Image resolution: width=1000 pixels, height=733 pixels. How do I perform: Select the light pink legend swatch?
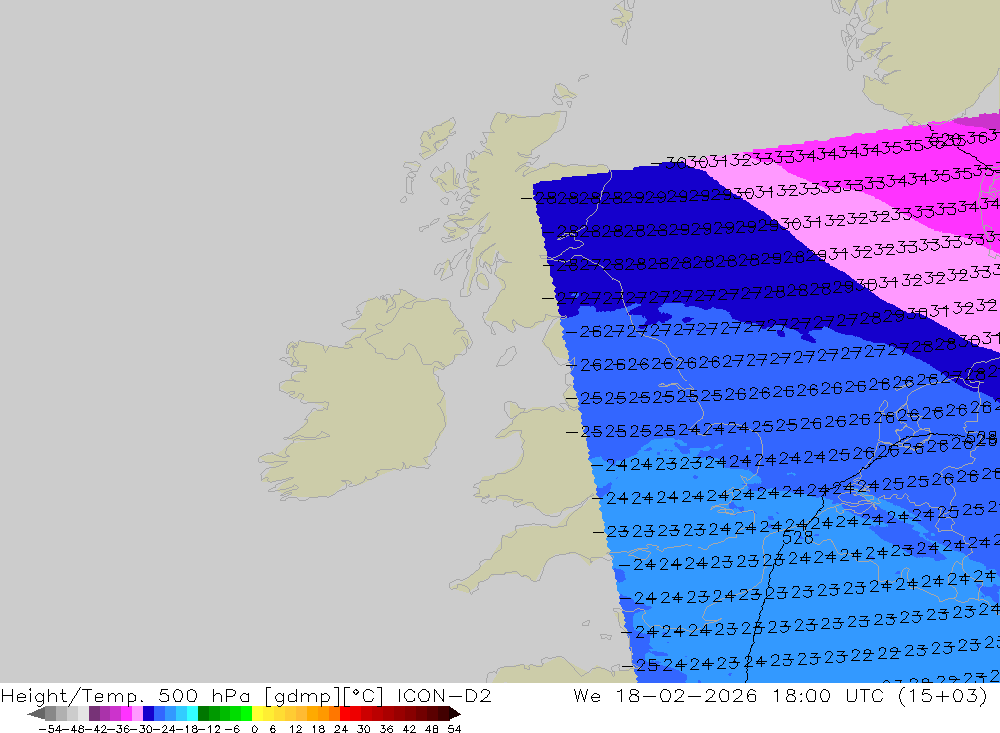pos(138,714)
